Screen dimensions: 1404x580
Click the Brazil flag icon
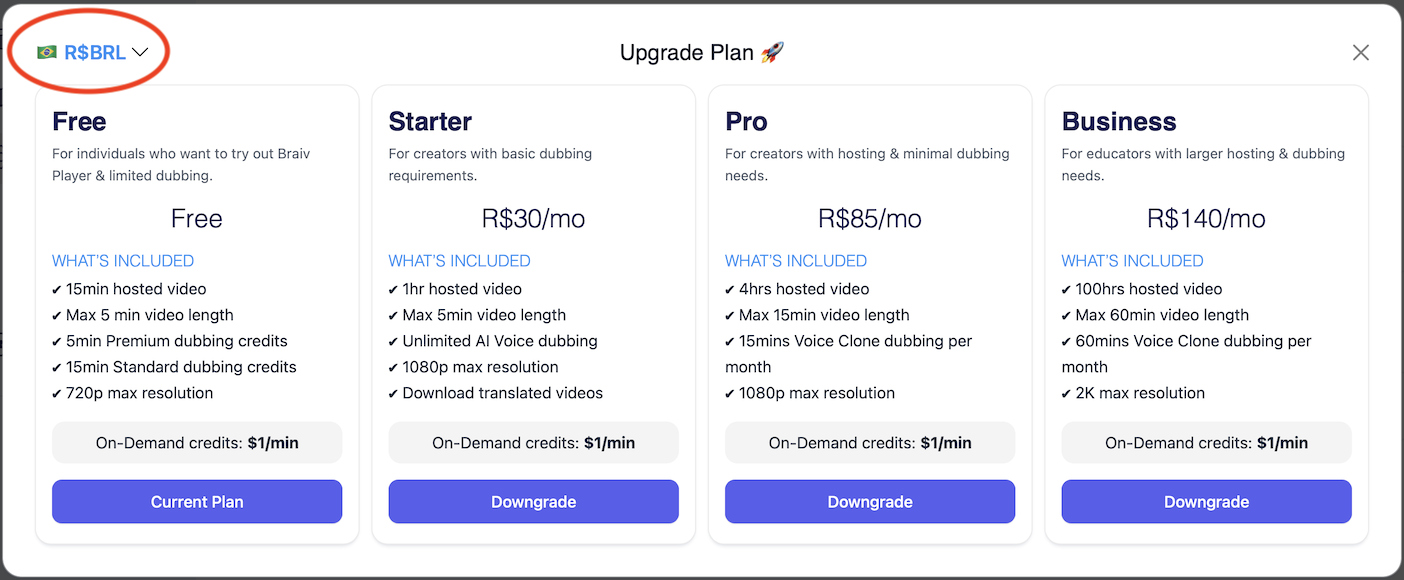tap(47, 53)
